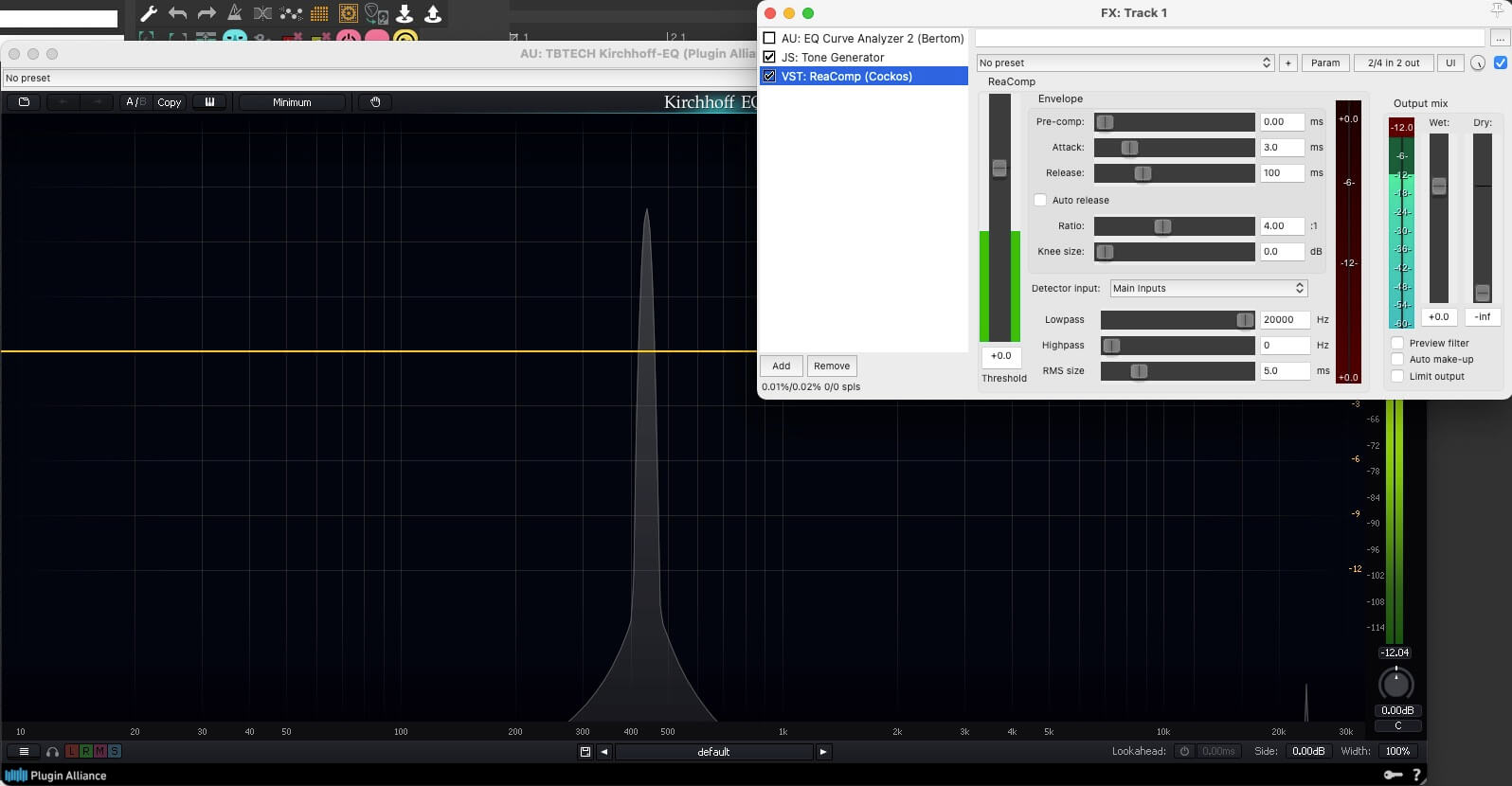Click the Ratio slider handle
The image size is (1512, 786).
point(1162,226)
